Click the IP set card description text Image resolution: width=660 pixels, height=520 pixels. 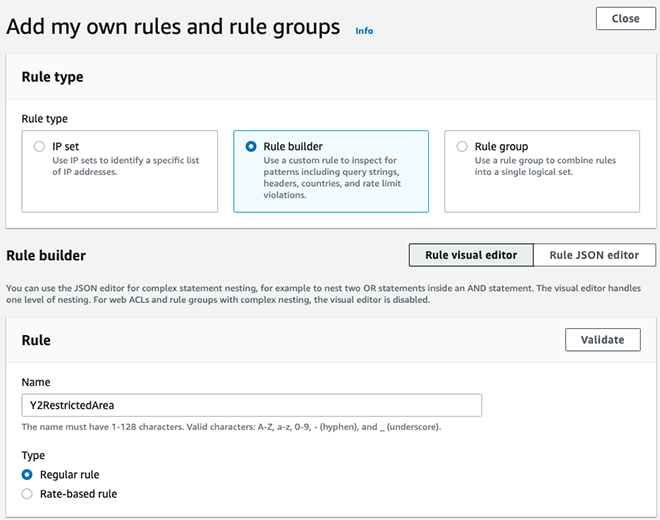point(125,166)
